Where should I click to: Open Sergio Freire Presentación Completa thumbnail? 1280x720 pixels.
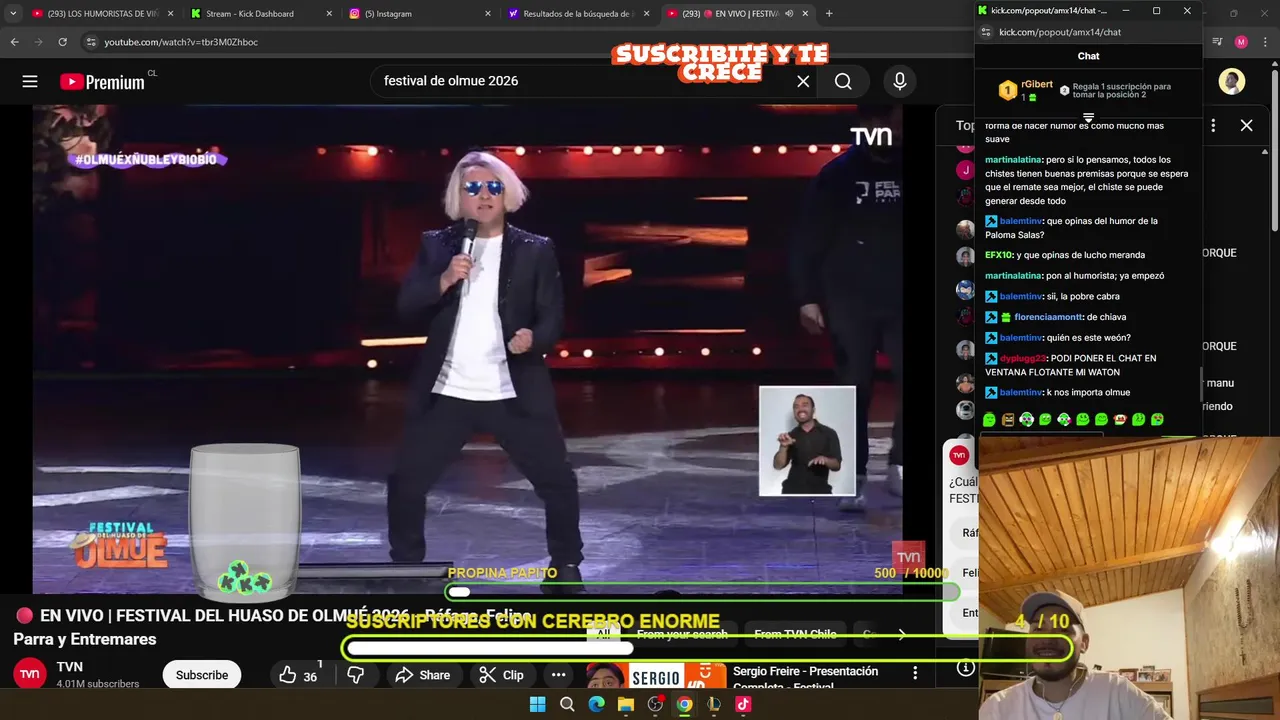655,678
